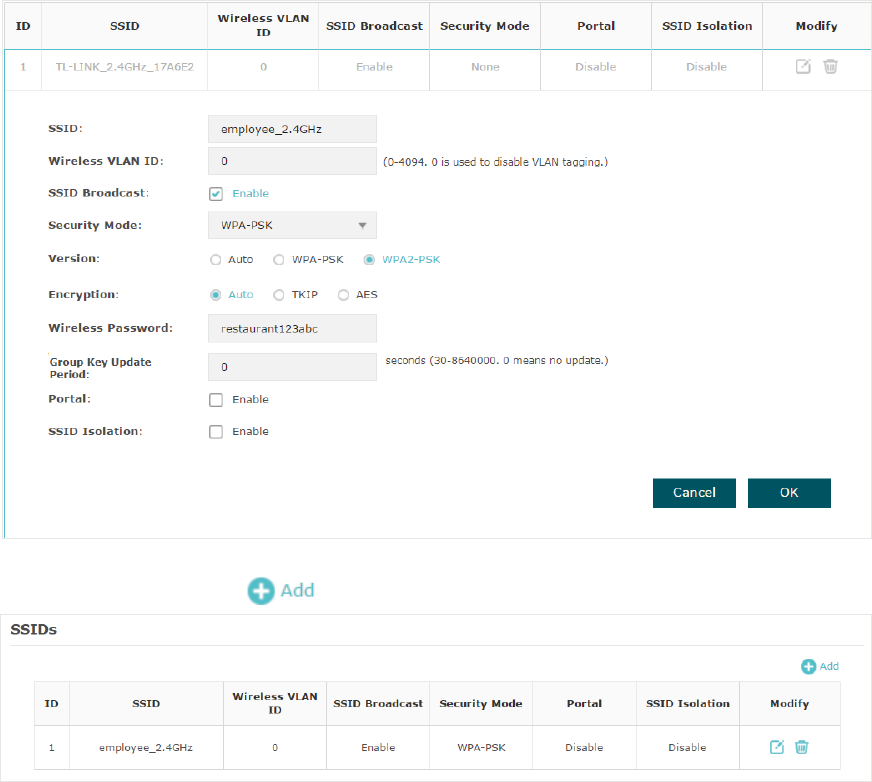
Task: Click the large Add link text
Action: click(298, 590)
